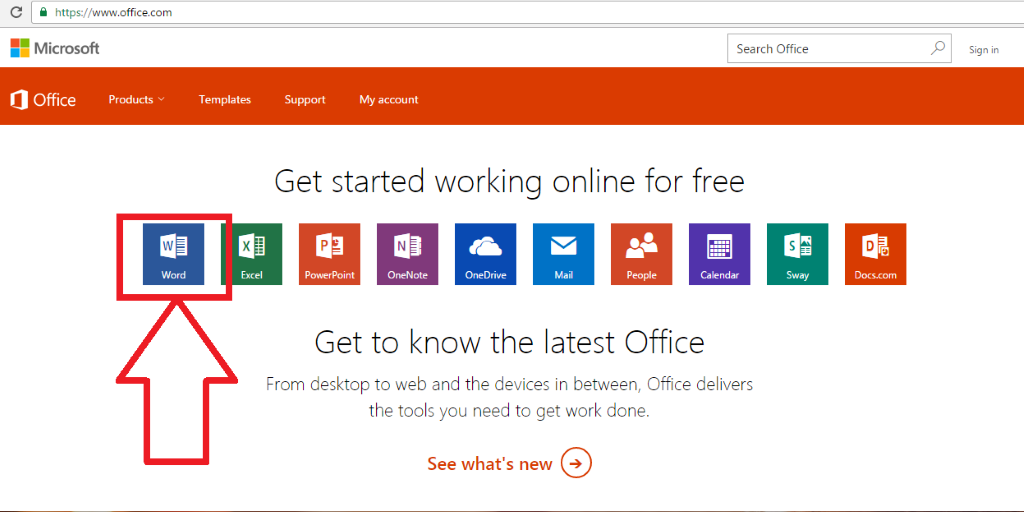Expand the Products dropdown menu
The height and width of the screenshot is (512, 1024).
(136, 100)
